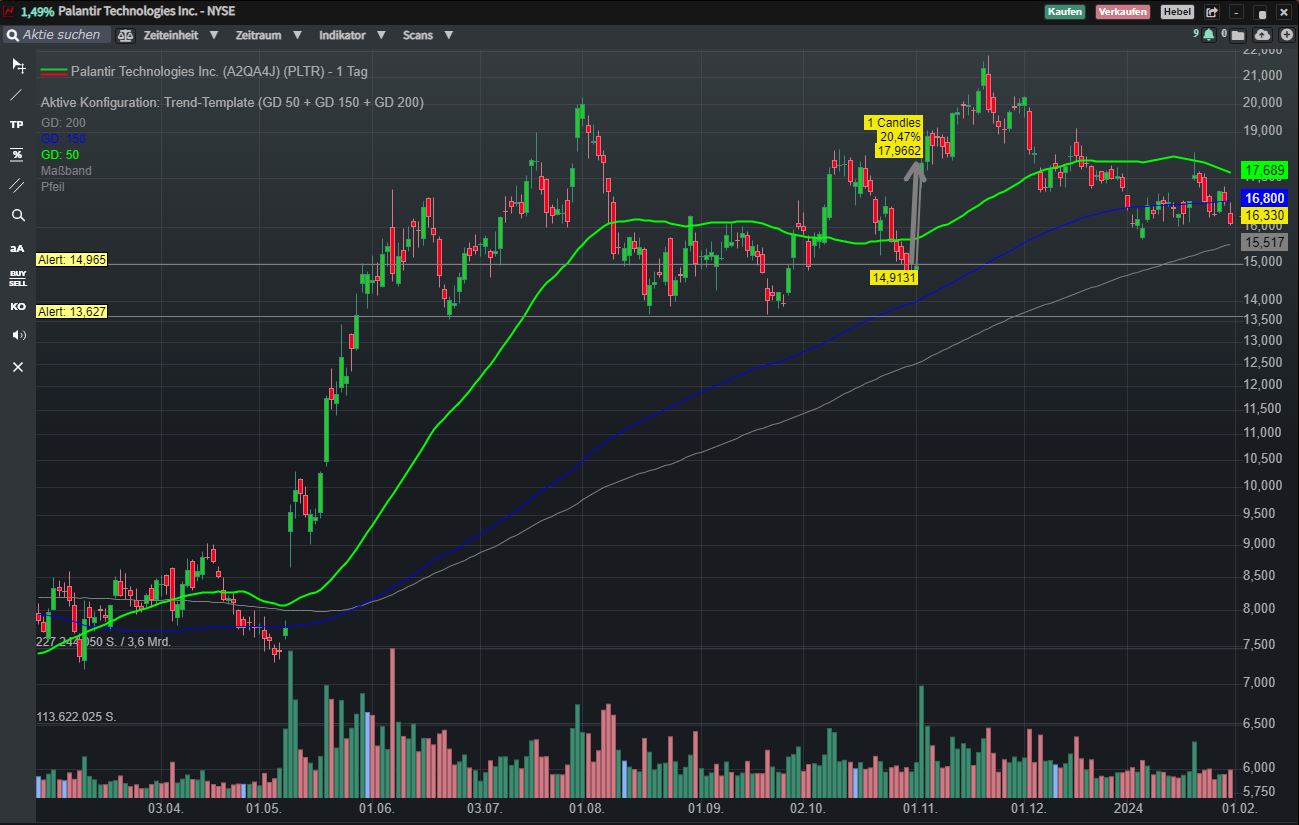Click the 01.11. date axis label

[918, 808]
